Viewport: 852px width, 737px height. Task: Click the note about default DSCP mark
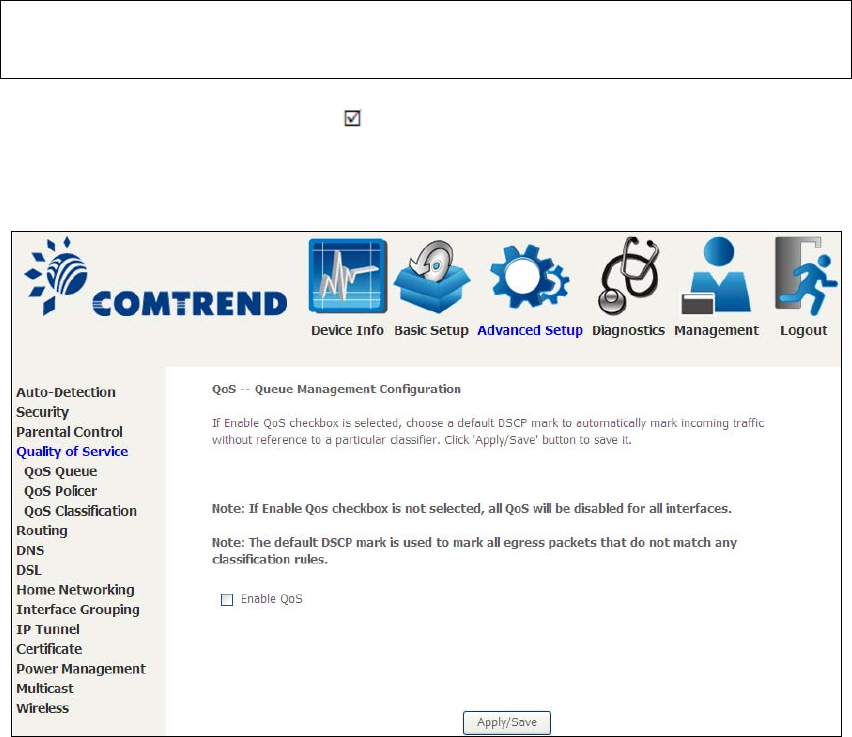coord(474,551)
